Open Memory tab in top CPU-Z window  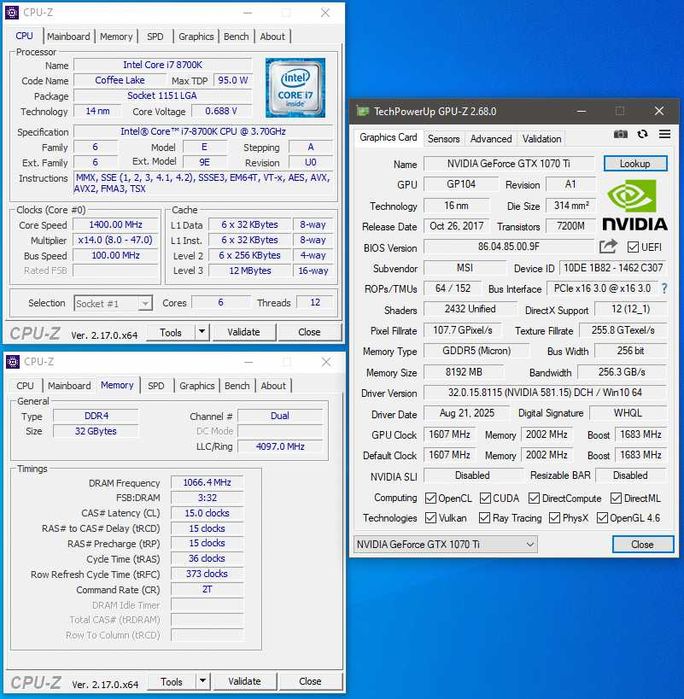point(116,37)
